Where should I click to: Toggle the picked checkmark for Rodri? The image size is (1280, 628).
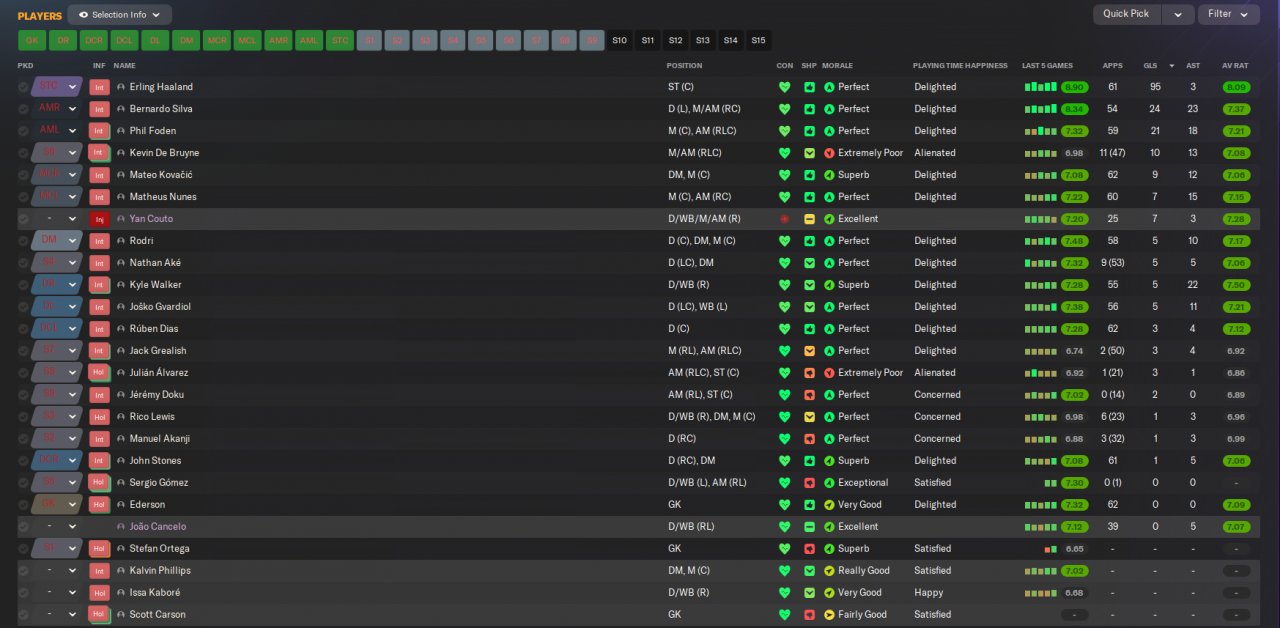point(23,241)
